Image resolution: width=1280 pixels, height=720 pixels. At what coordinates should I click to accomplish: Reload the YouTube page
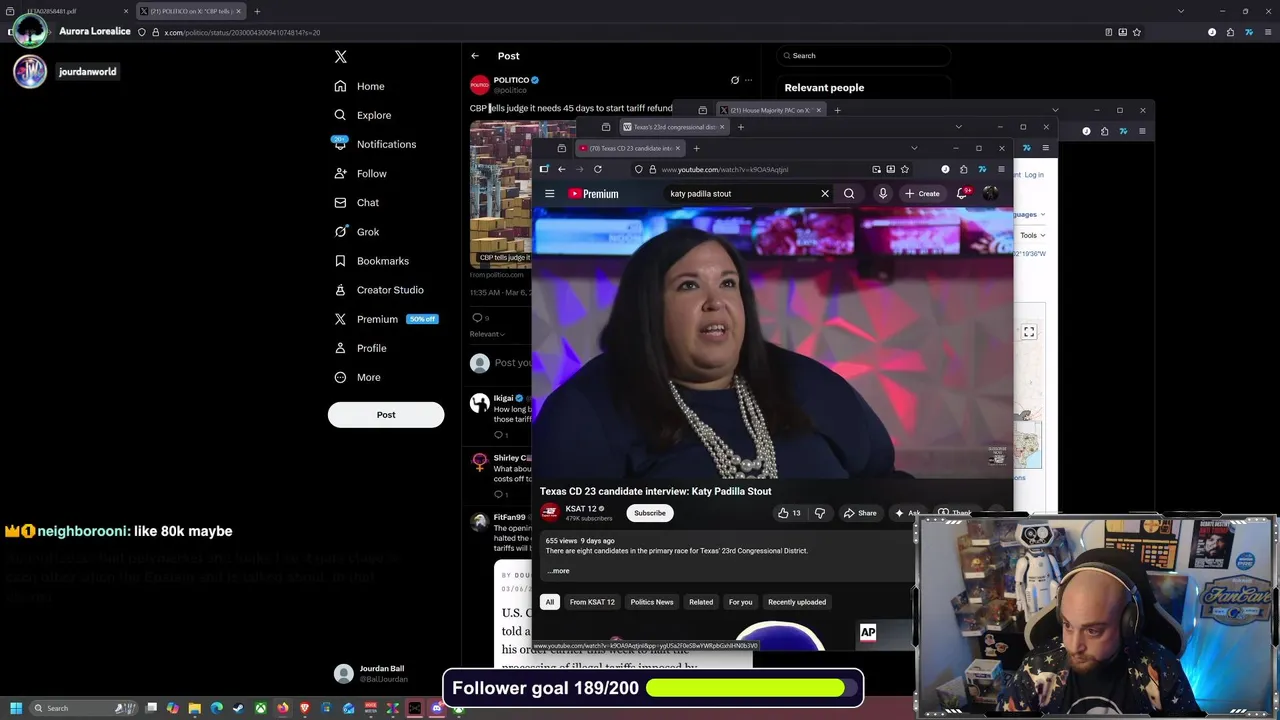(x=598, y=169)
